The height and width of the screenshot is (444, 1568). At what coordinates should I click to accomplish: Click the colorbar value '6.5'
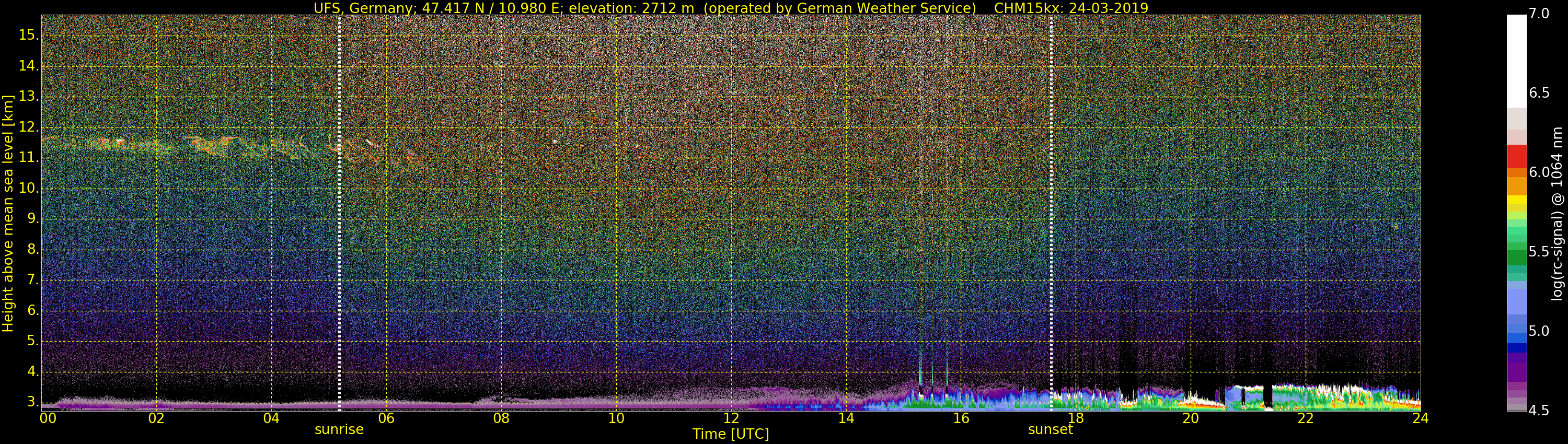pos(1539,93)
